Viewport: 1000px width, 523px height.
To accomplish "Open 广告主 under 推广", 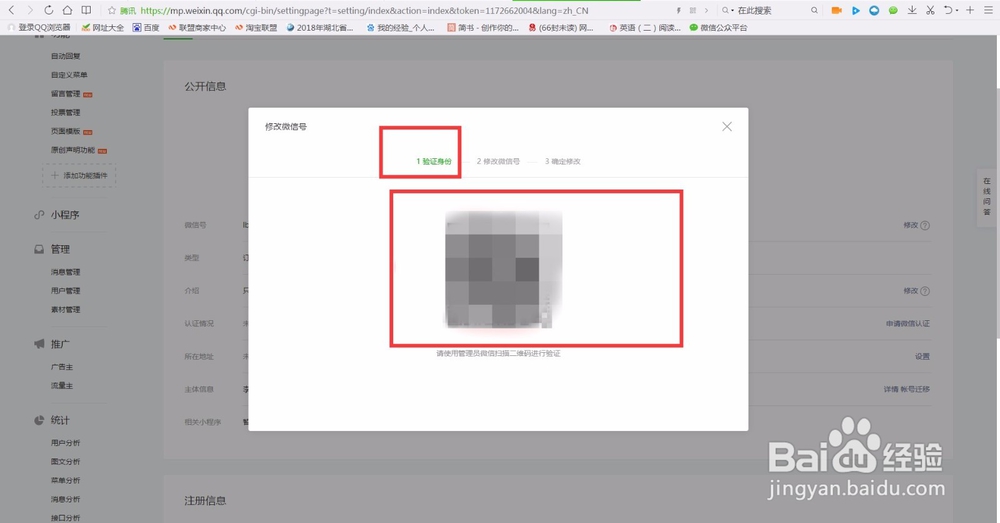I will (62, 367).
